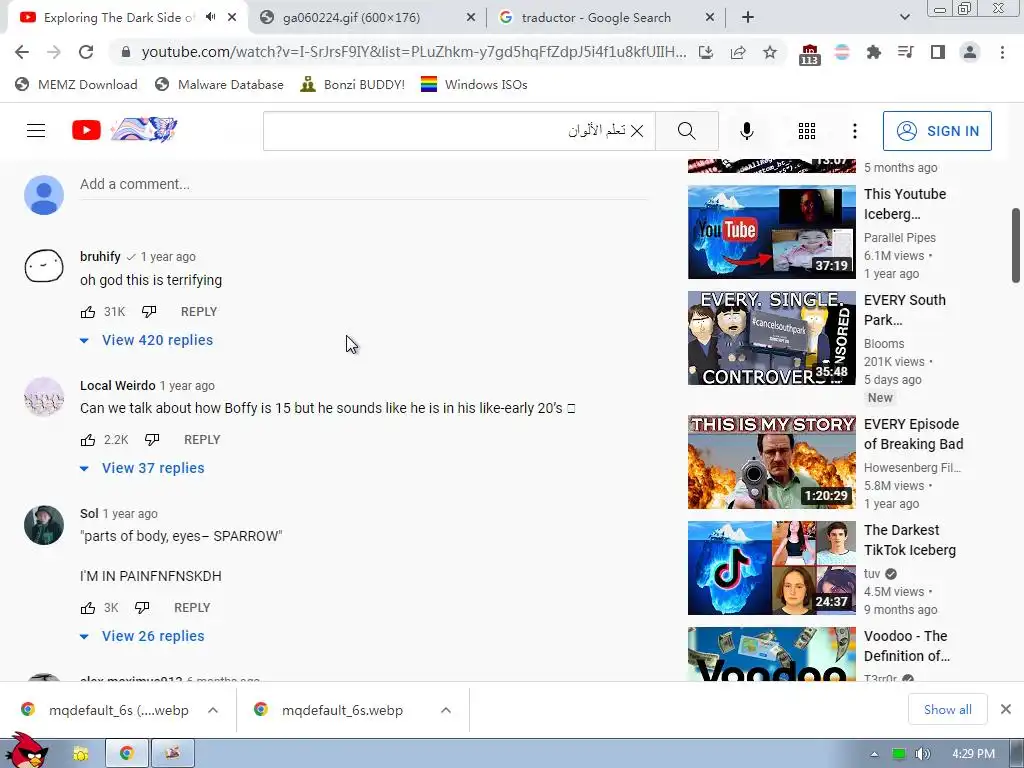Open options for mqdefault_6s (....webp download
Viewport: 1024px width, 768px height.
coord(213,710)
